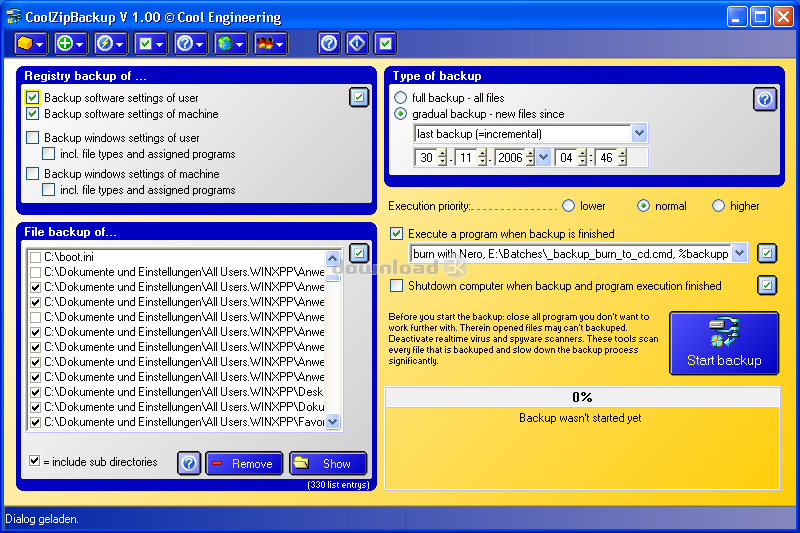800x533 pixels.
Task: Set execution priority to normal
Action: click(643, 206)
